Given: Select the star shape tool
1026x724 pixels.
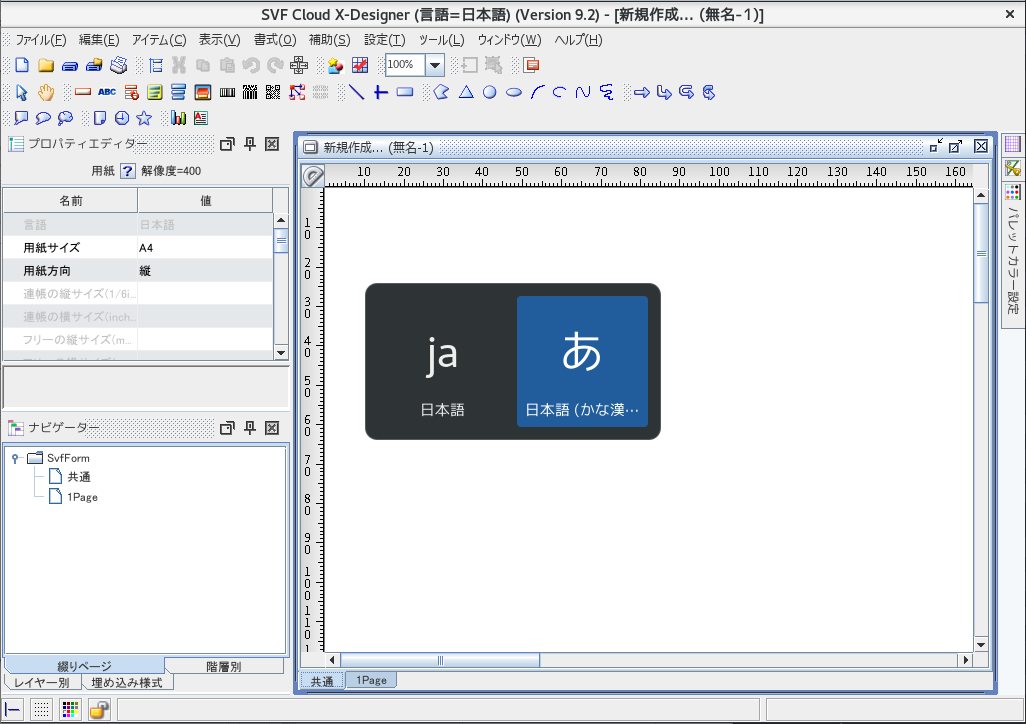Looking at the screenshot, I should (144, 118).
